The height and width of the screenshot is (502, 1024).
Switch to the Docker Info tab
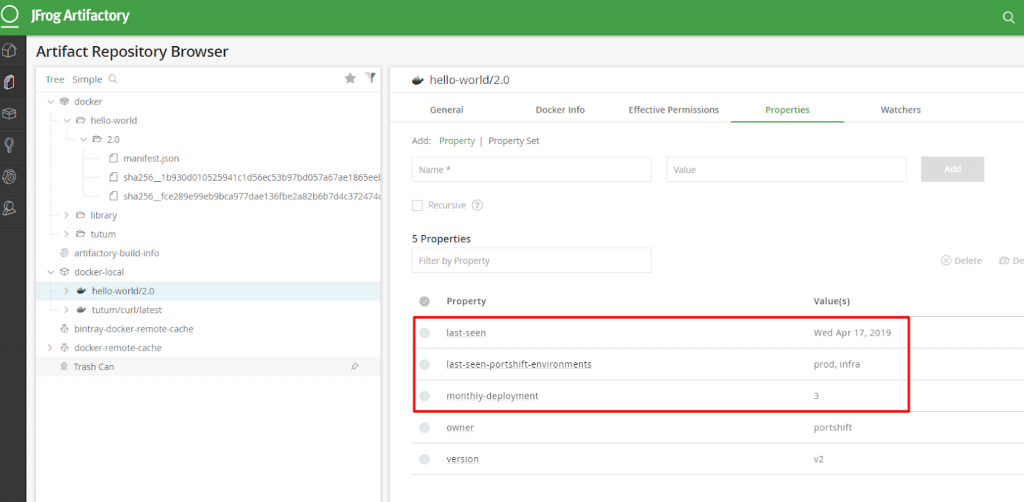[560, 110]
